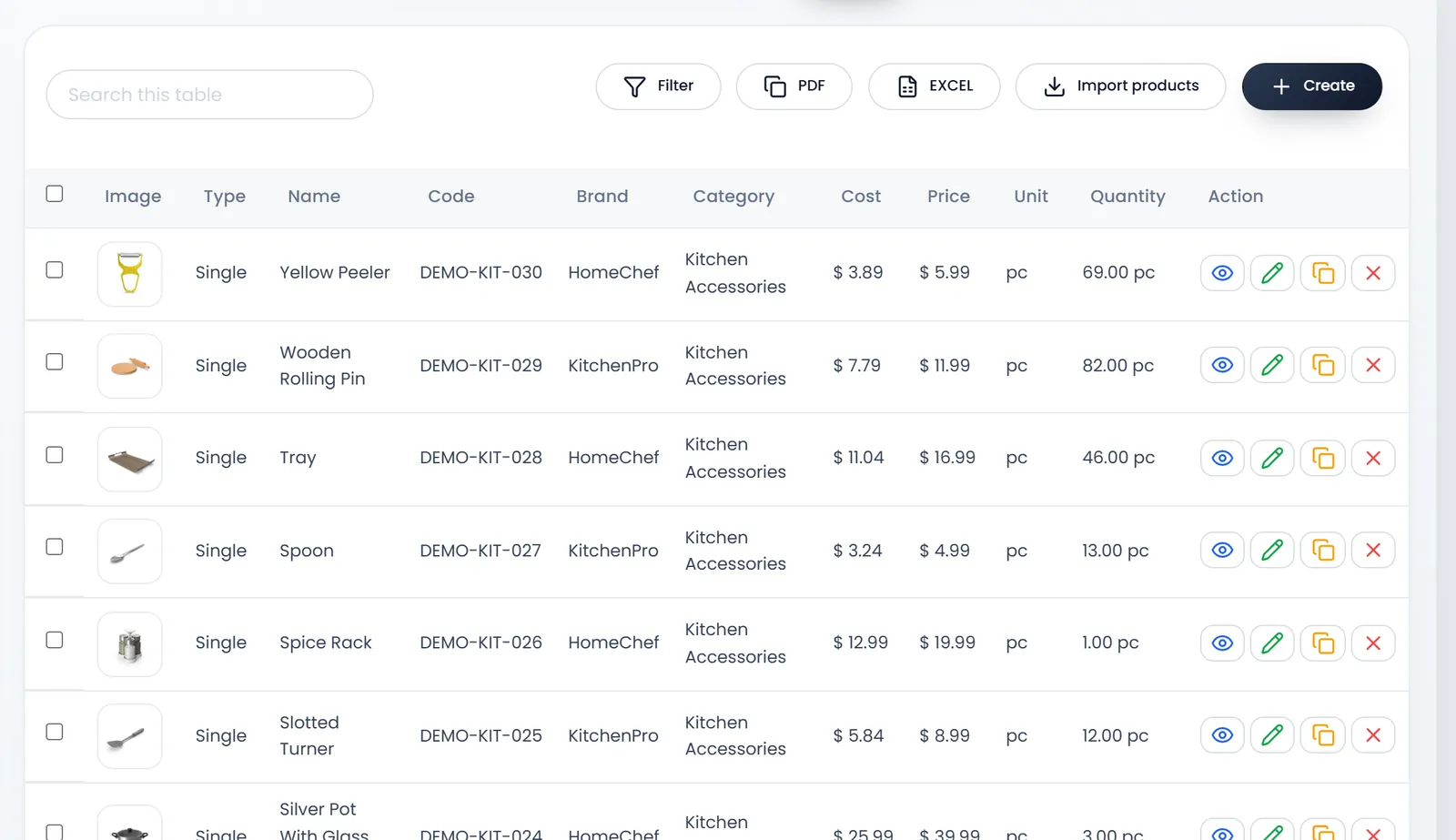Delete the Wooden Rolling Pin row
Viewport: 1456px width, 840px height.
[x=1373, y=365]
